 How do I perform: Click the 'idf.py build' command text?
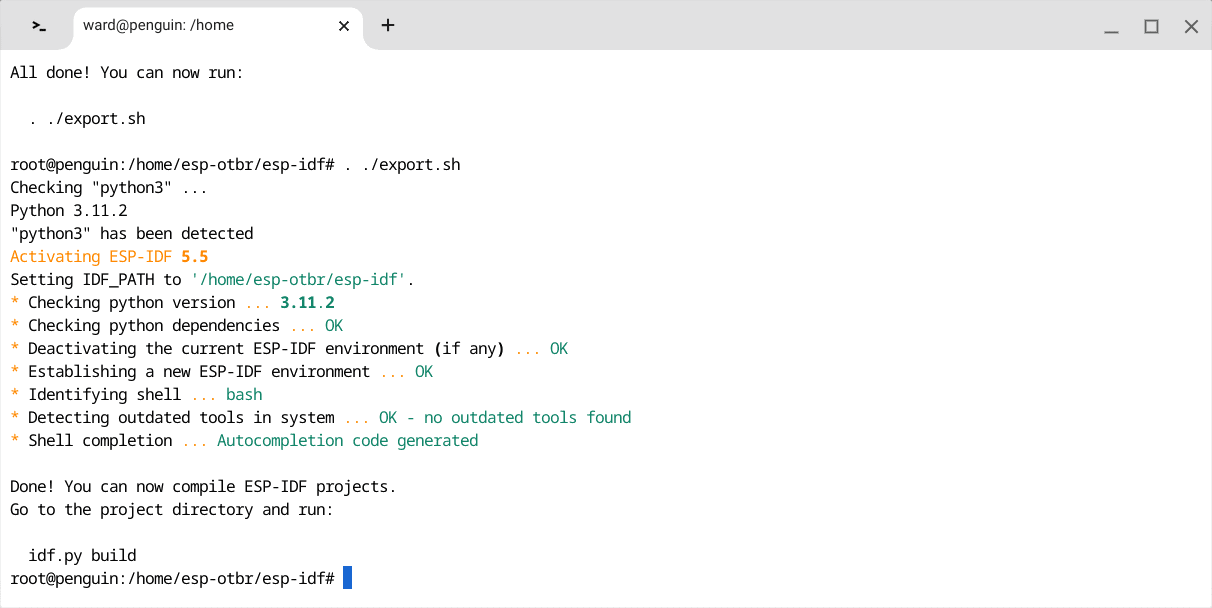pyautogui.click(x=82, y=556)
